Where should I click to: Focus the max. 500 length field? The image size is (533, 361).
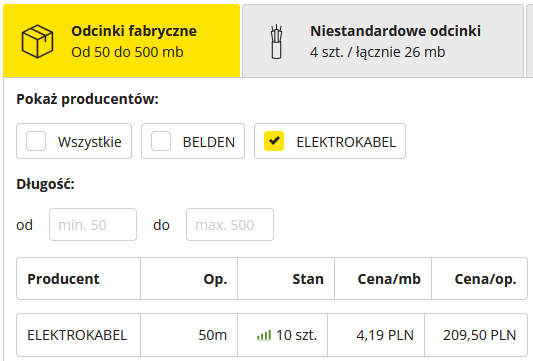tap(230, 225)
